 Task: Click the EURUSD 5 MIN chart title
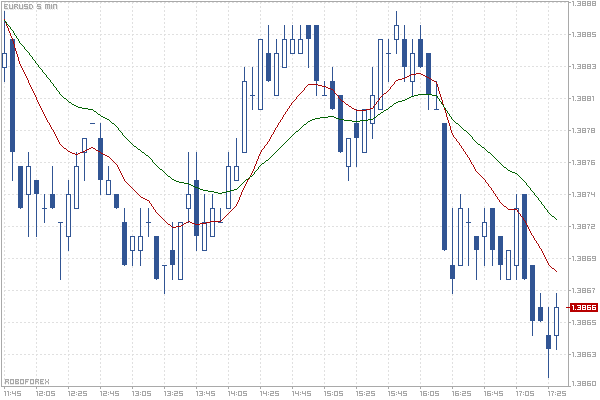(31, 7)
